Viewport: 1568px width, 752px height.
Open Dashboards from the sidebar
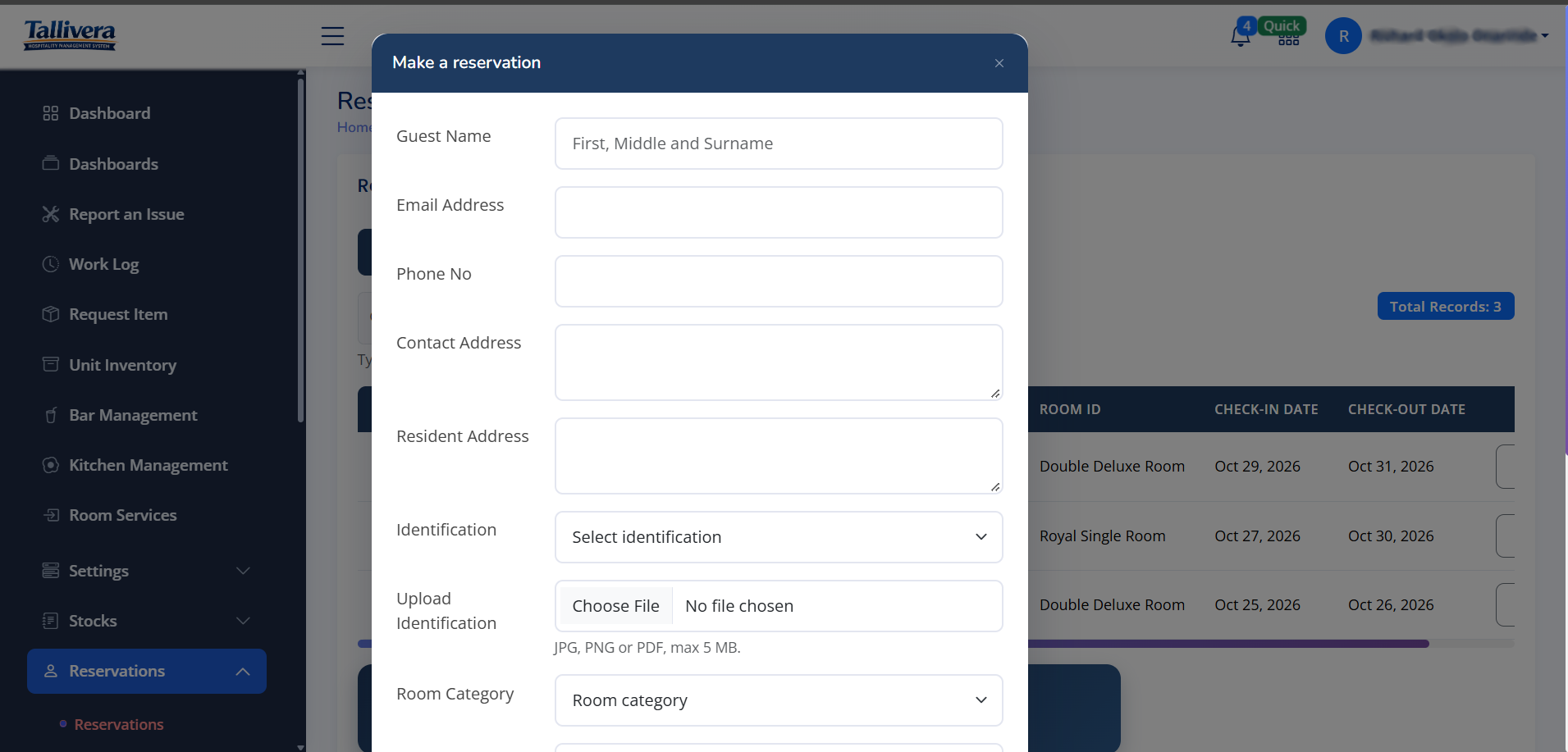point(113,164)
